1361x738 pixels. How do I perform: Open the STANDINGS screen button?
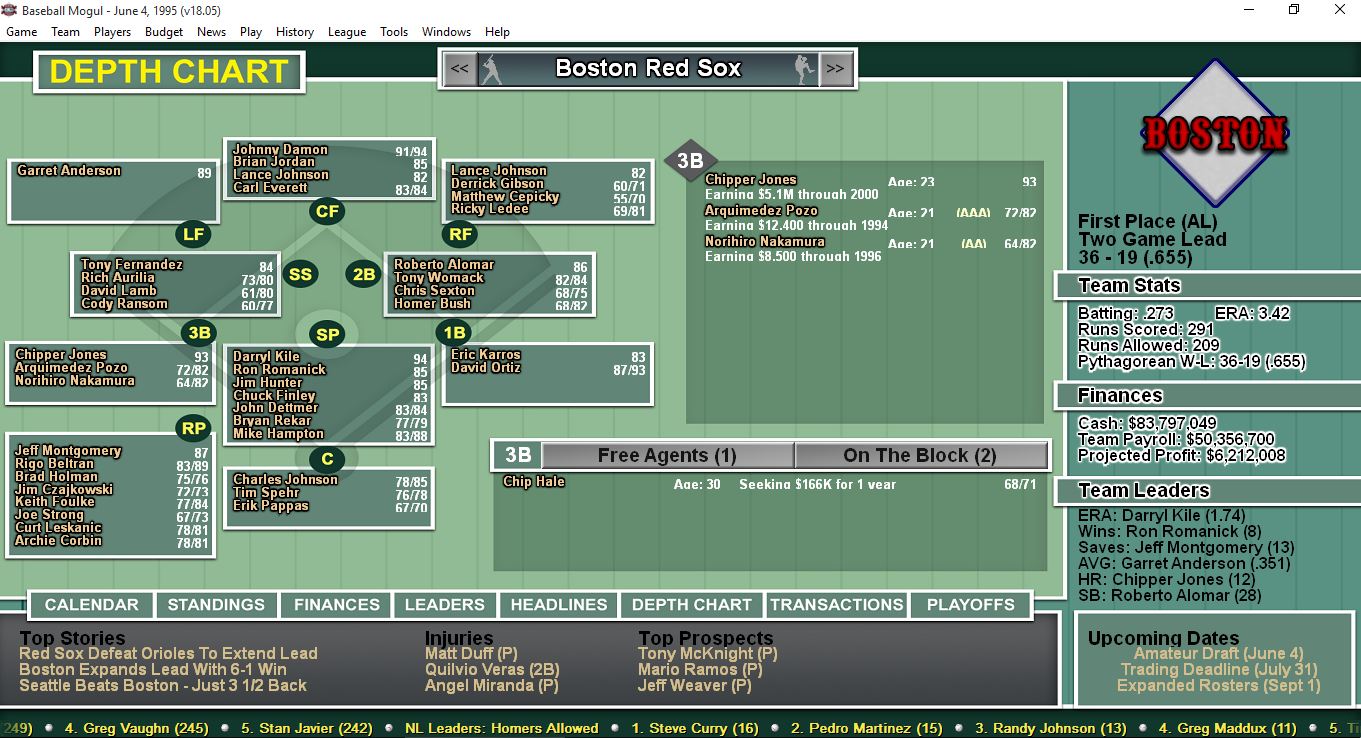[216, 605]
